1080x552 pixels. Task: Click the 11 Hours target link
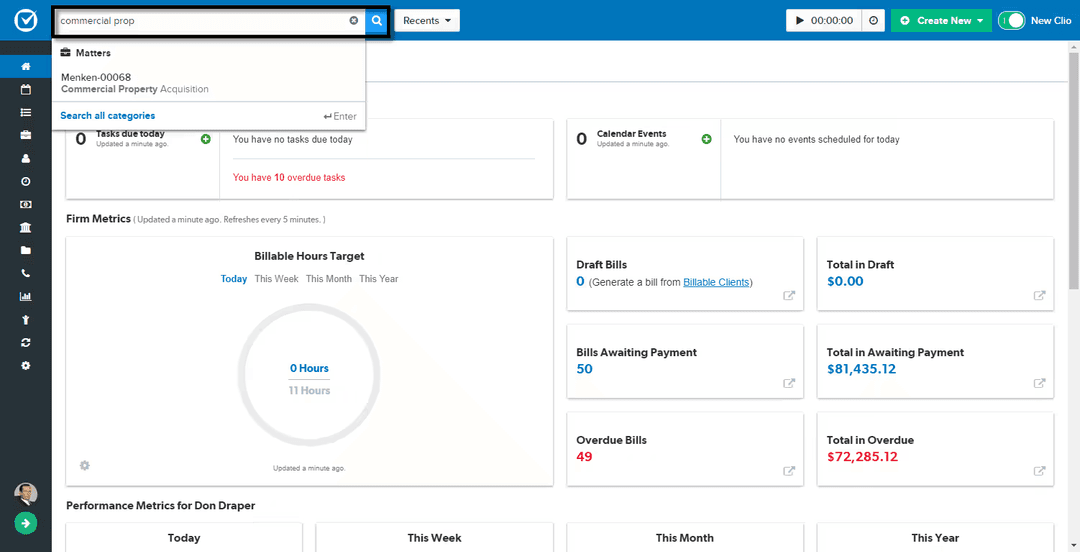[309, 390]
